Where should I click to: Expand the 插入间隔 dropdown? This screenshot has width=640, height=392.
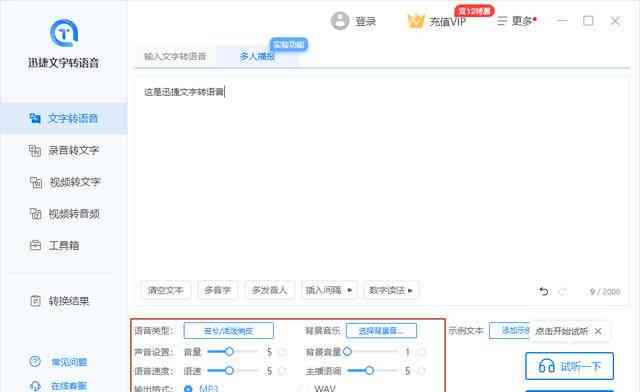tap(329, 290)
